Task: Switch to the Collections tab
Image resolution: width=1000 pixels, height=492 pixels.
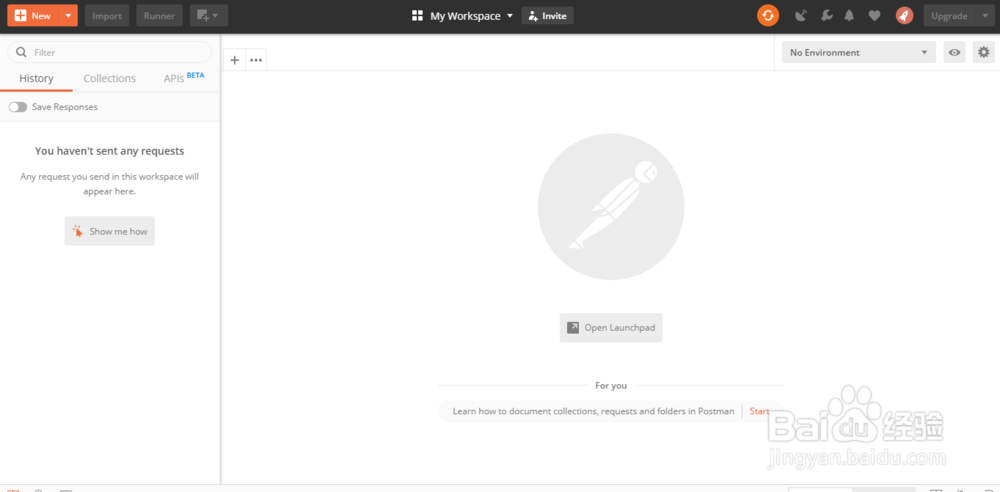Action: point(110,78)
